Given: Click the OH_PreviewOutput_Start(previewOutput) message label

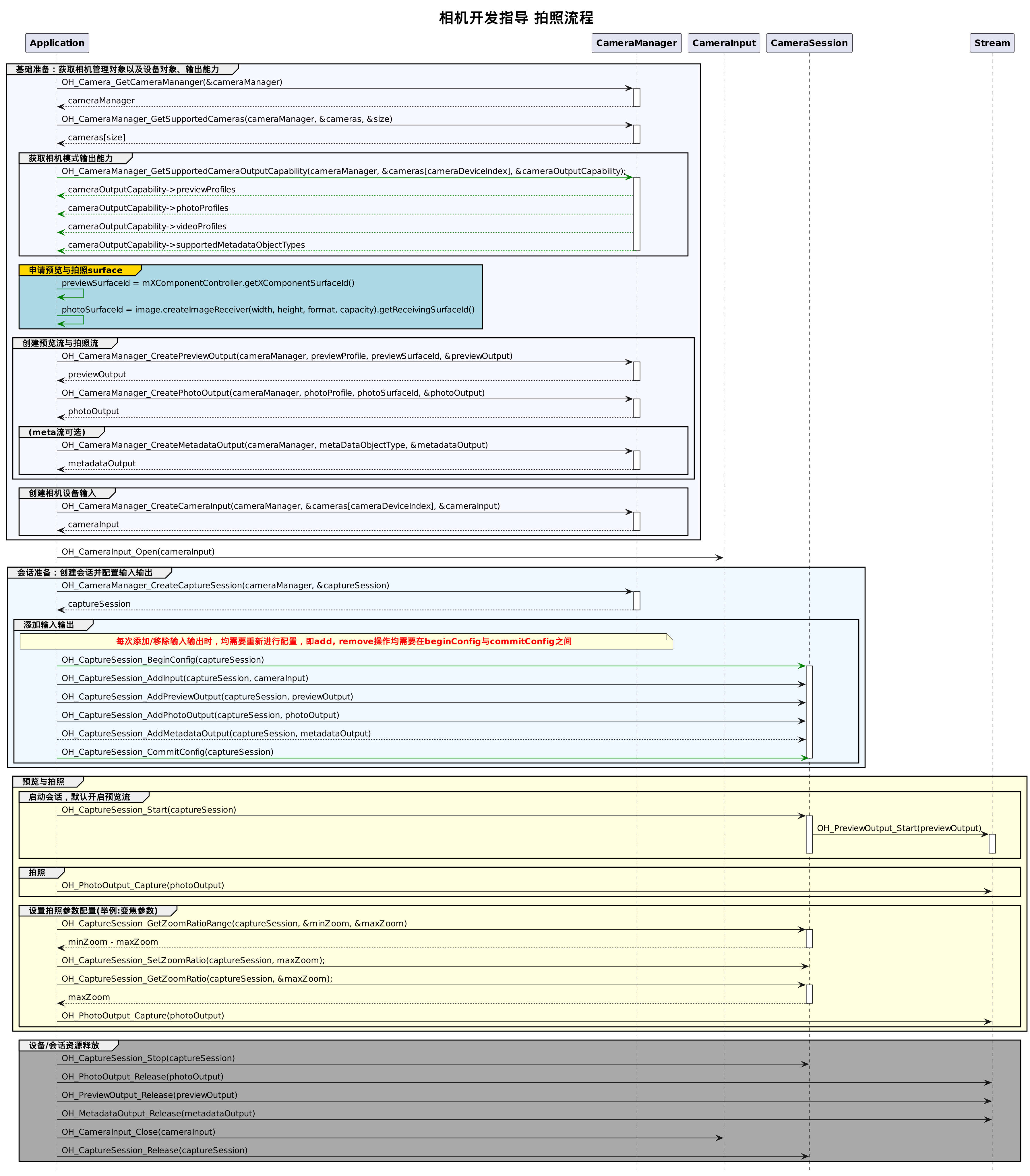Looking at the screenshot, I should click(x=899, y=828).
